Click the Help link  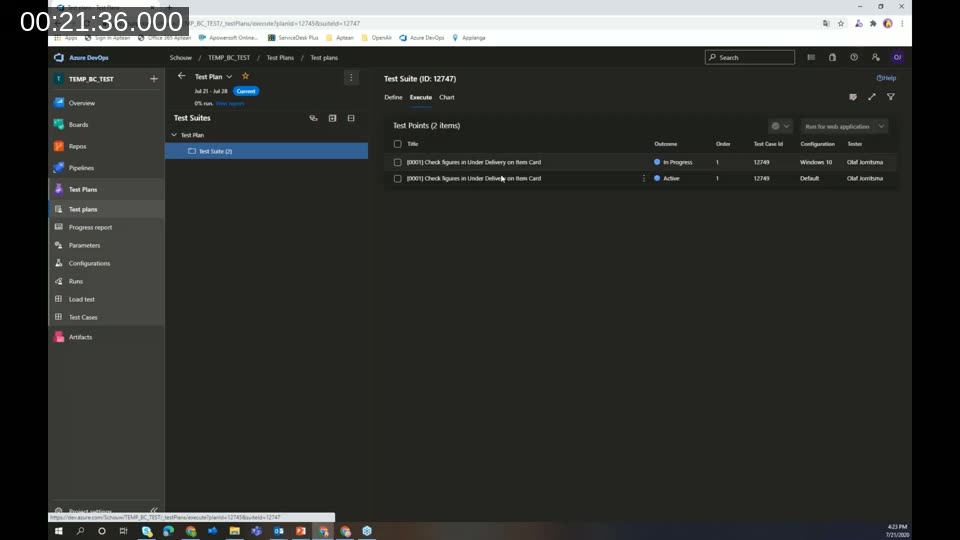tap(886, 78)
